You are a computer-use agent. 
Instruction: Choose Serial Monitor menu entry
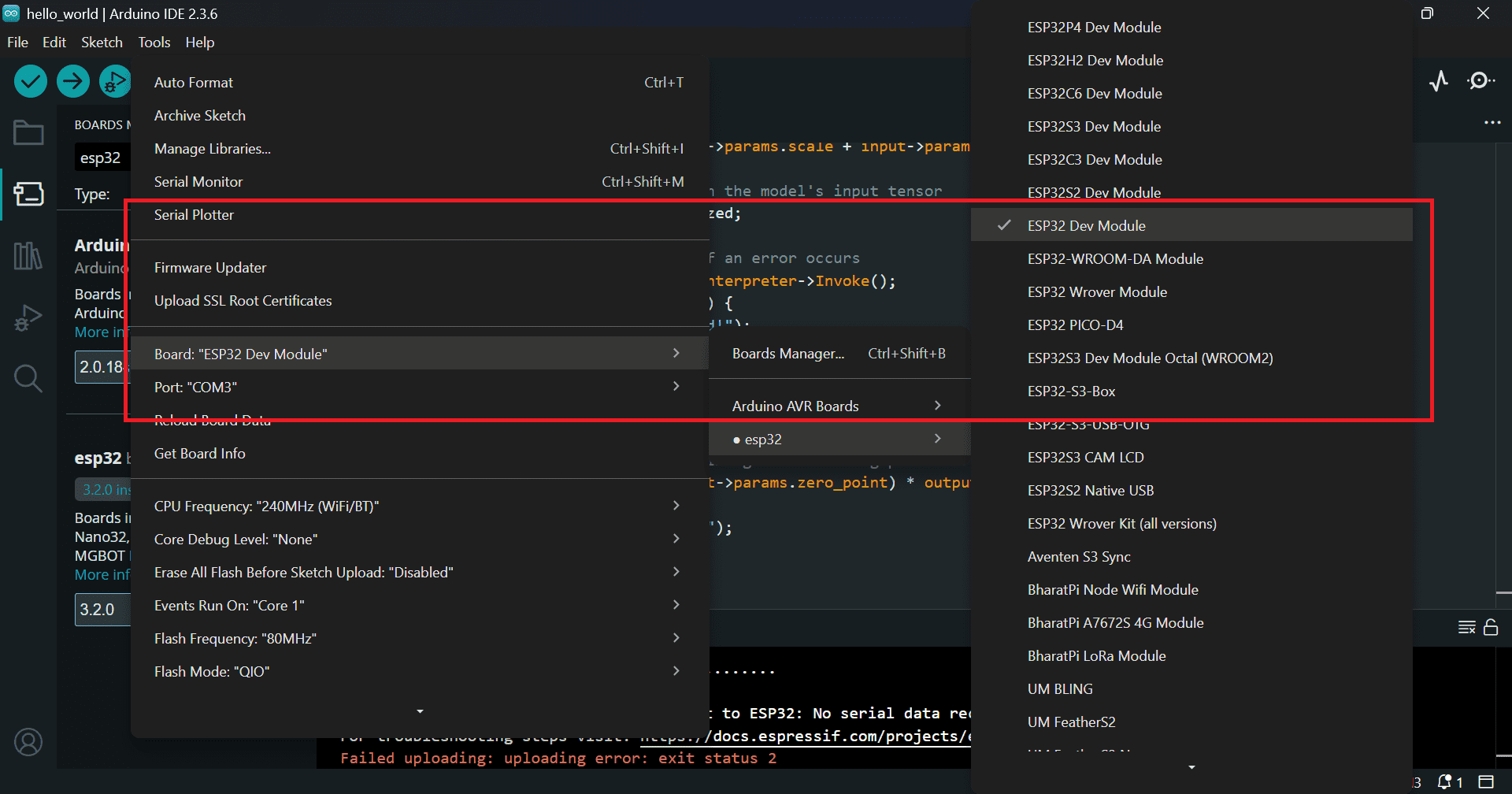pyautogui.click(x=420, y=181)
